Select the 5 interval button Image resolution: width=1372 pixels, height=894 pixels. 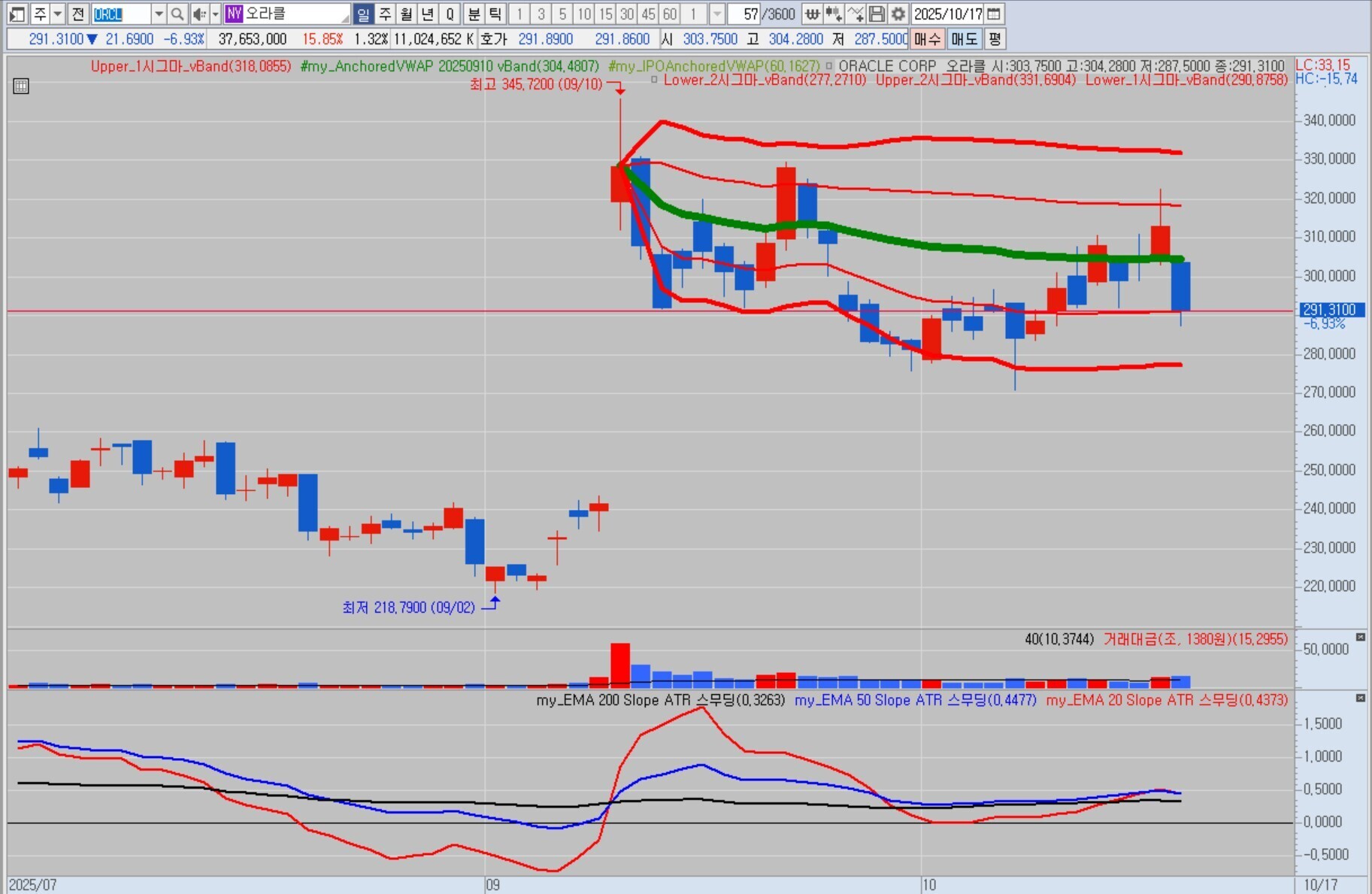(x=562, y=14)
